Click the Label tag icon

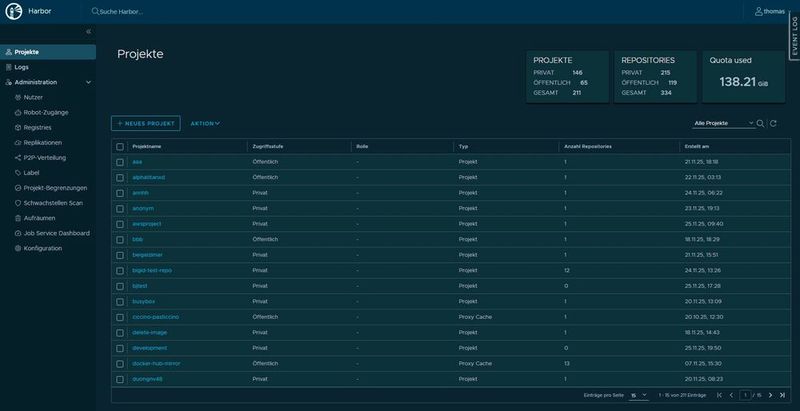(x=18, y=173)
